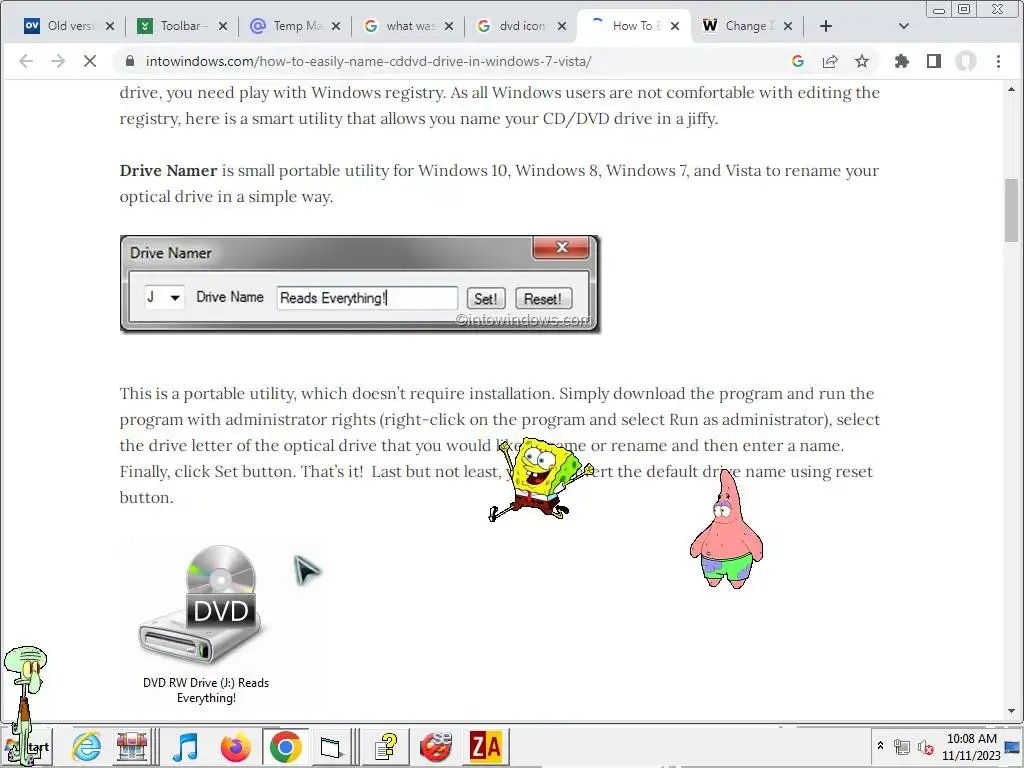Show hidden system tray icons
1024x768 pixels.
pos(880,746)
